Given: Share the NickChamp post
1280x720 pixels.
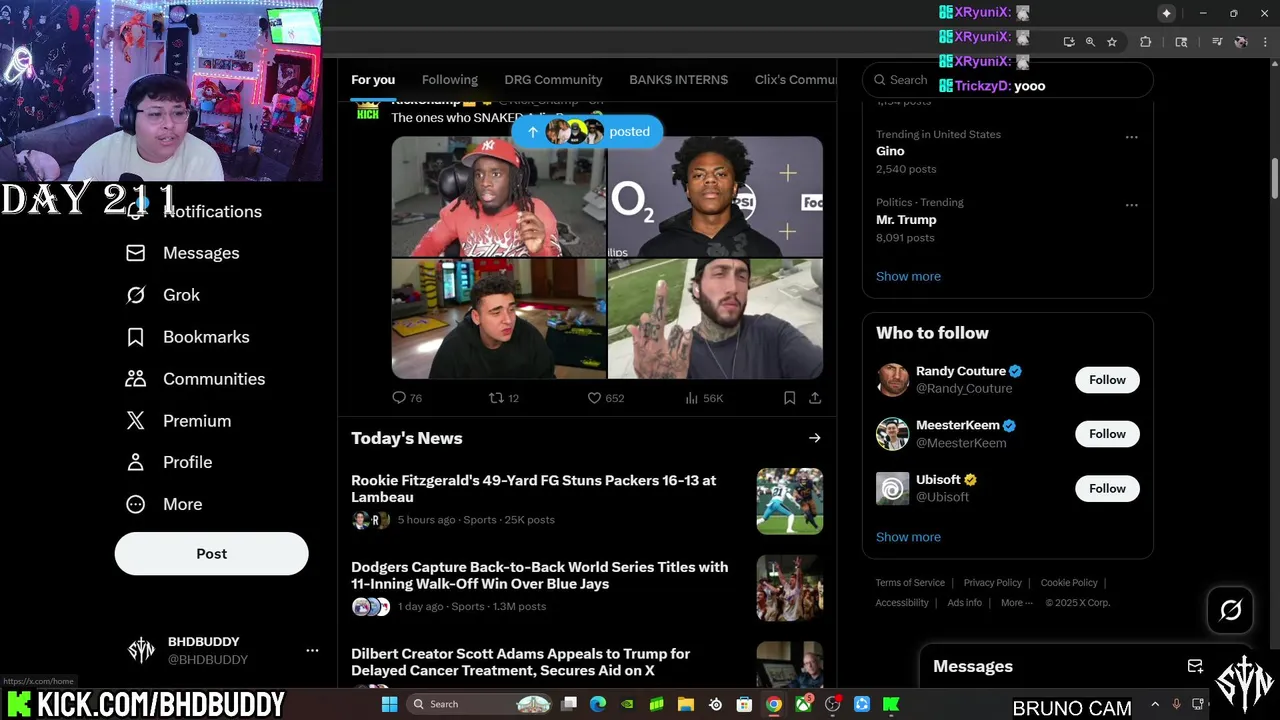Looking at the screenshot, I should [815, 398].
